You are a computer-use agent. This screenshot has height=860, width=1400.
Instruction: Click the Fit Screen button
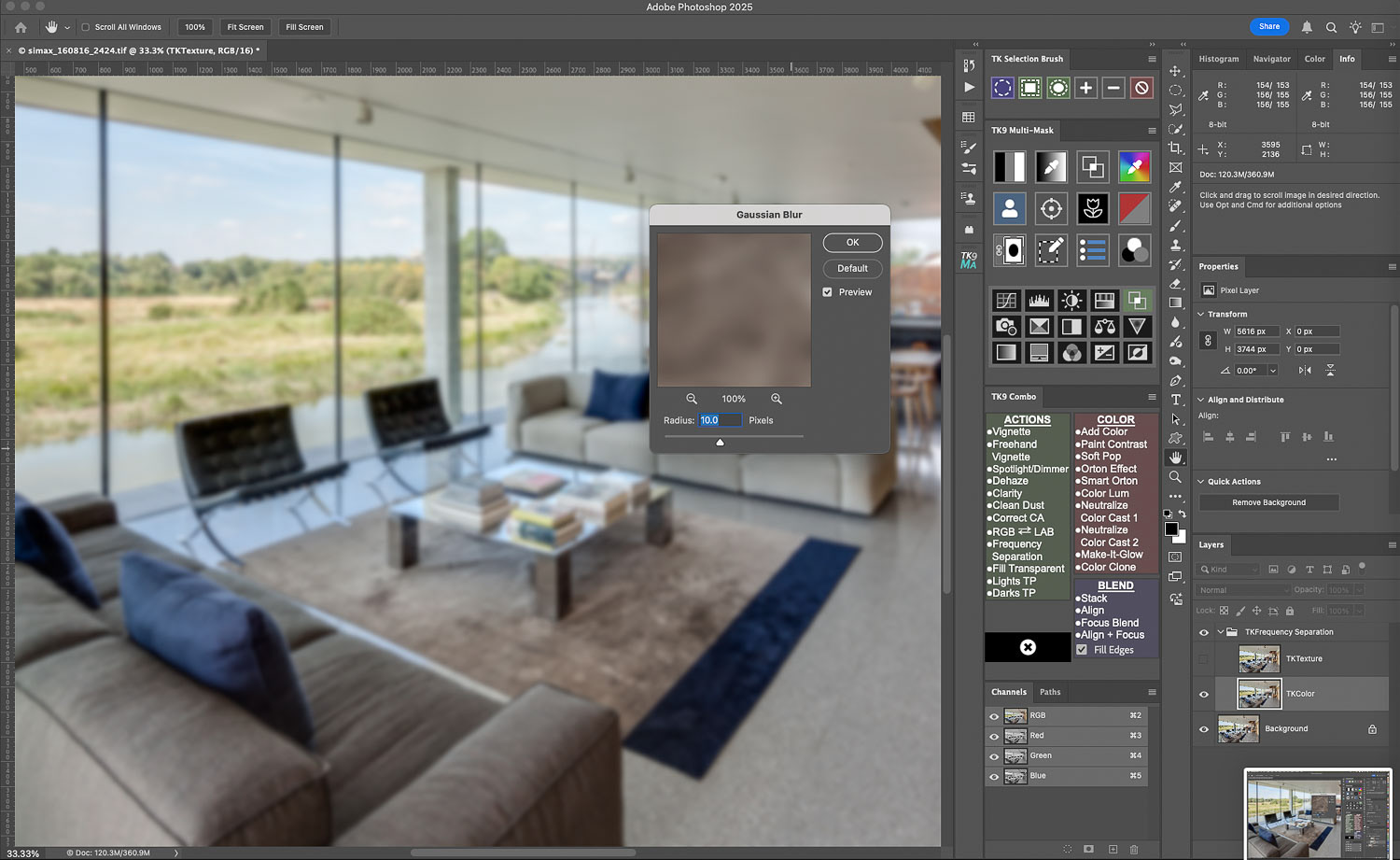pos(245,27)
